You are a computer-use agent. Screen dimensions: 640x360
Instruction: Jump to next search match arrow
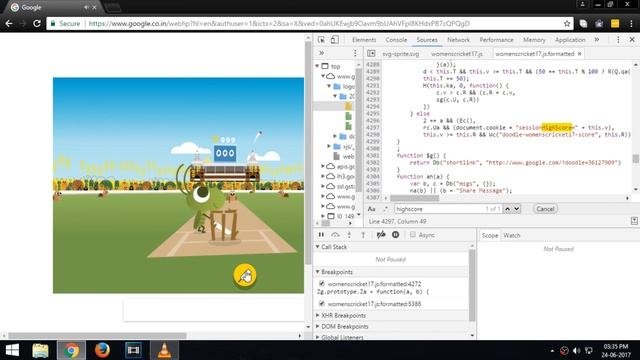point(516,209)
